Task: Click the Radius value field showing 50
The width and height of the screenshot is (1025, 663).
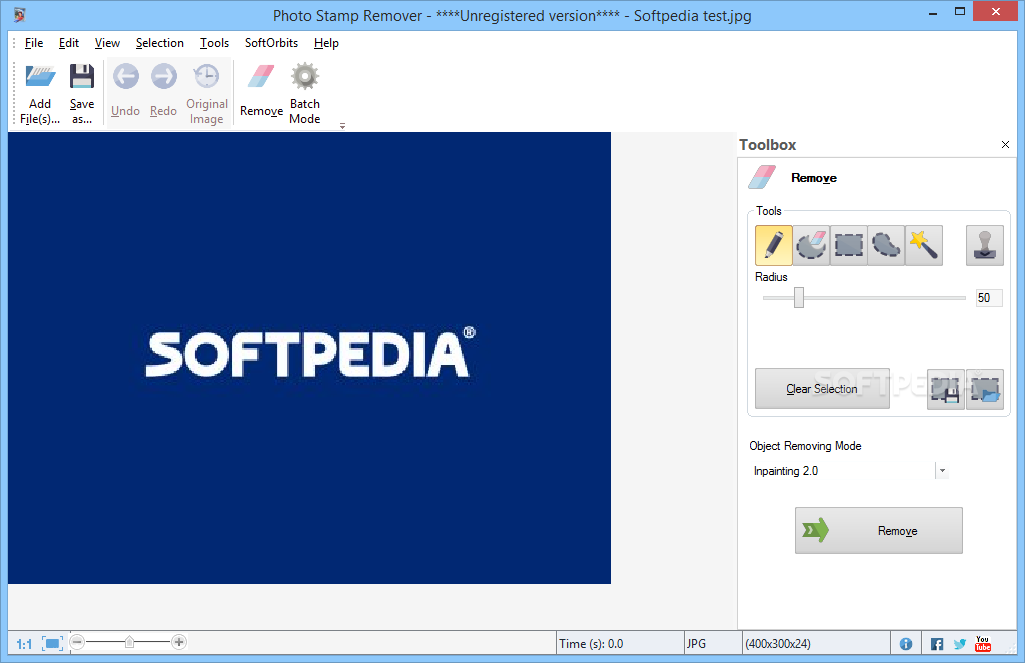Action: (x=988, y=298)
